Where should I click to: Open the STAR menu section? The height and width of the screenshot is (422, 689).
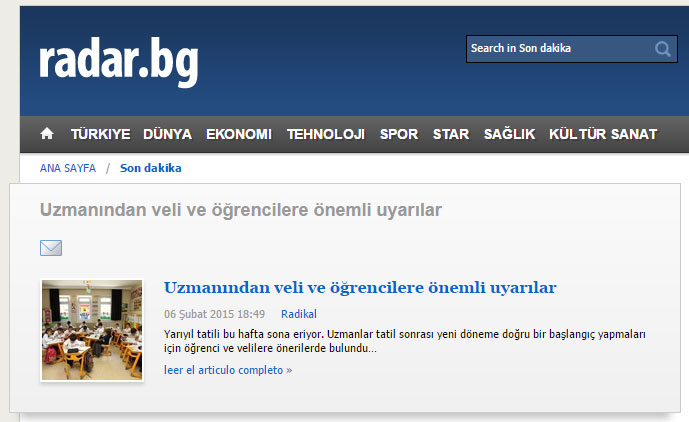pos(451,134)
